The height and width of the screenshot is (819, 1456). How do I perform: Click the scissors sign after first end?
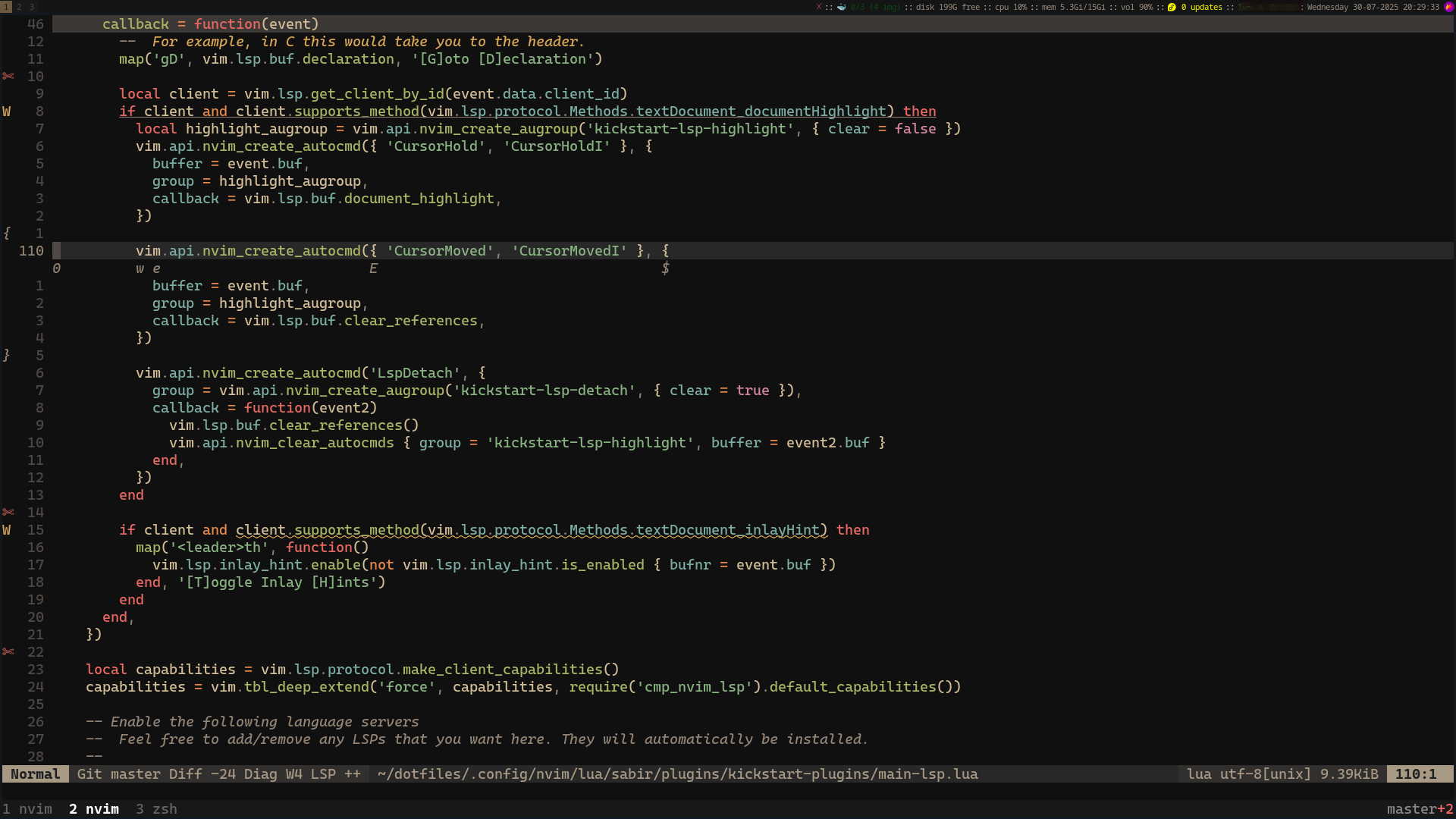pyautogui.click(x=8, y=513)
